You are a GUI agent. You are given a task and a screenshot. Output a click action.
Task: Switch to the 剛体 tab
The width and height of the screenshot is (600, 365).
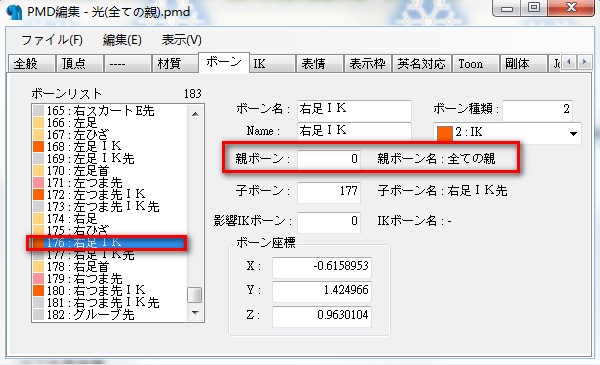(522, 63)
